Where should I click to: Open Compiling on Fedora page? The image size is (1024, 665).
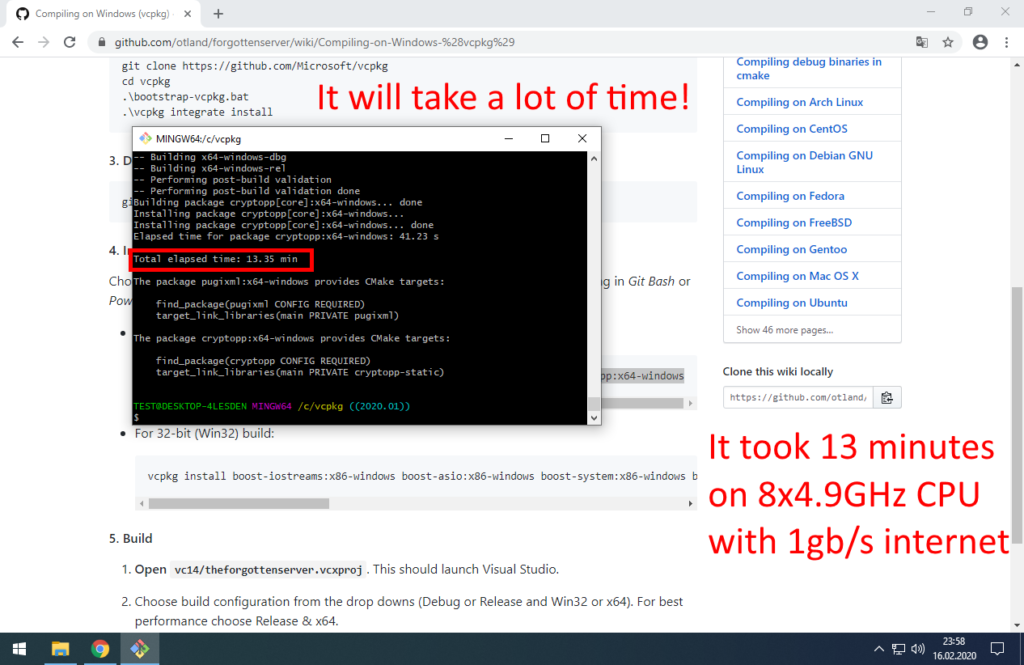[790, 196]
